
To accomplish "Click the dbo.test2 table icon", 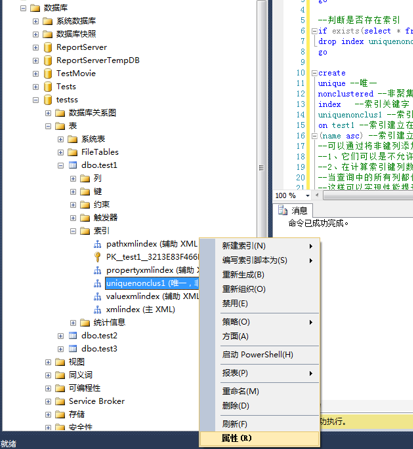I will coord(73,336).
